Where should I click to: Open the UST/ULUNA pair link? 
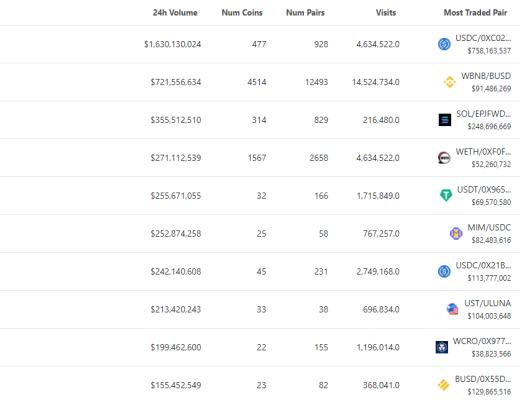[488, 303]
